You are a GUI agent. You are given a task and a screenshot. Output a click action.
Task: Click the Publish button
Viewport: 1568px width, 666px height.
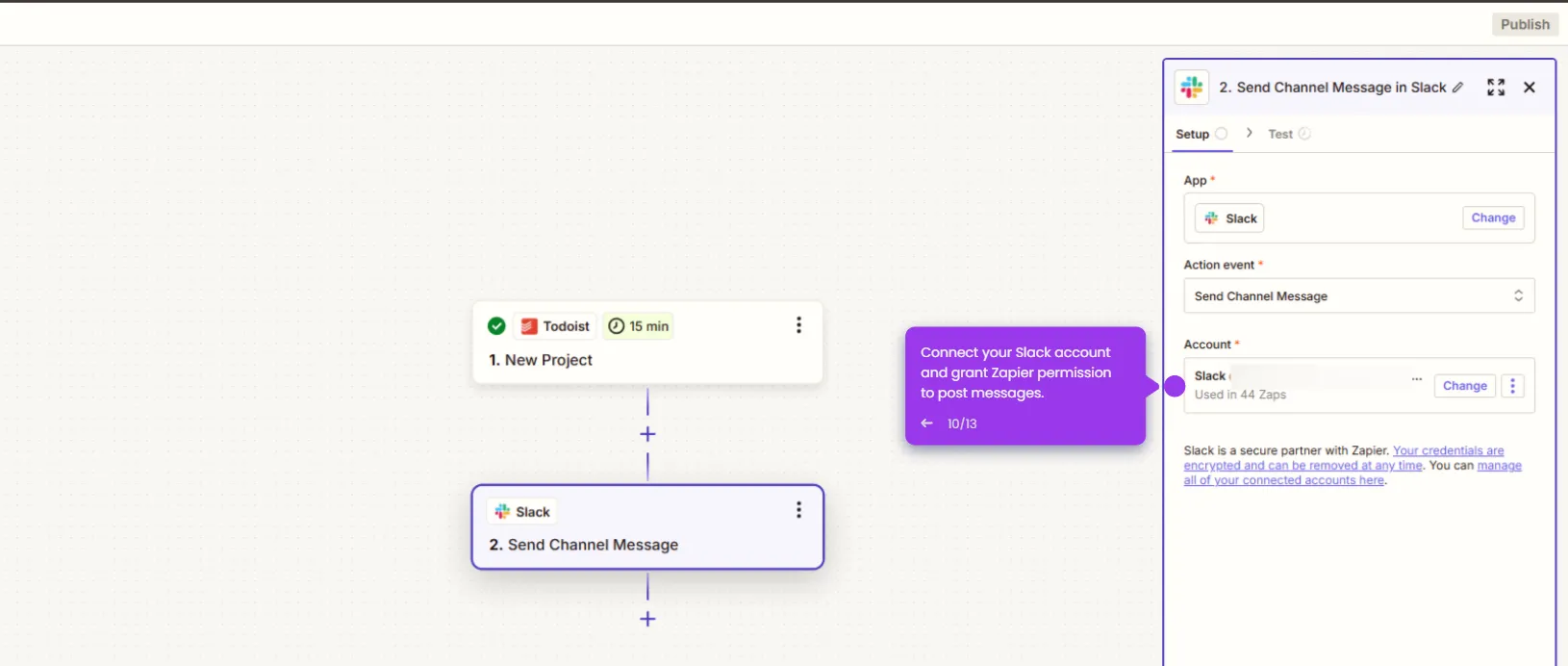1525,24
